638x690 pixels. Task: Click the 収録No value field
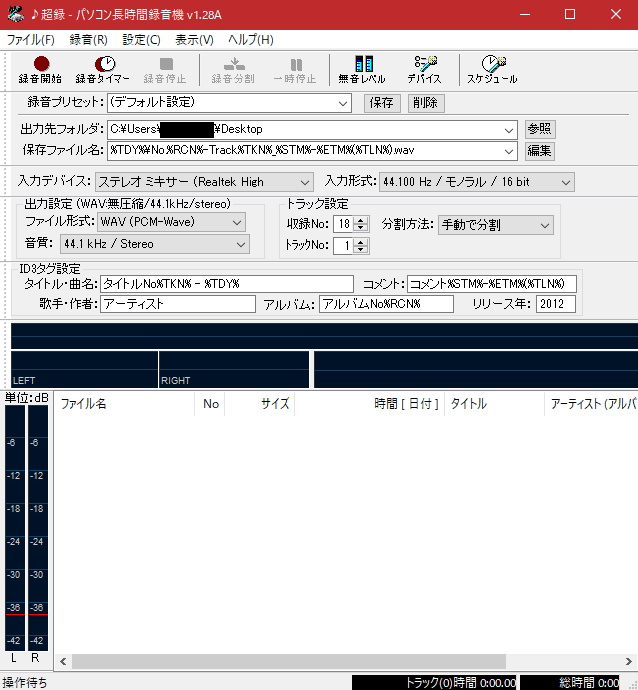[x=343, y=224]
